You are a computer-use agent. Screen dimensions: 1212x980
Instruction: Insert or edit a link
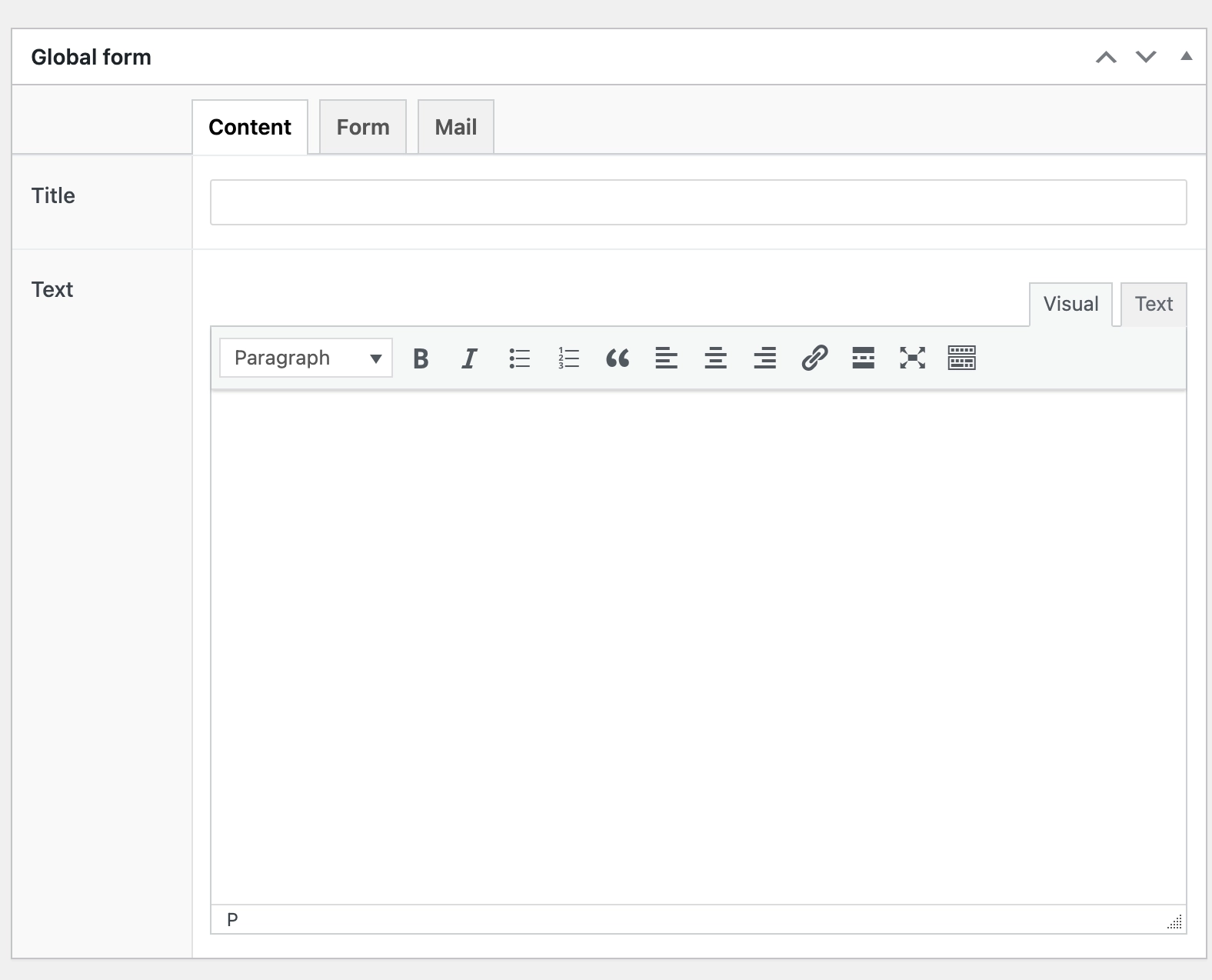click(x=814, y=358)
